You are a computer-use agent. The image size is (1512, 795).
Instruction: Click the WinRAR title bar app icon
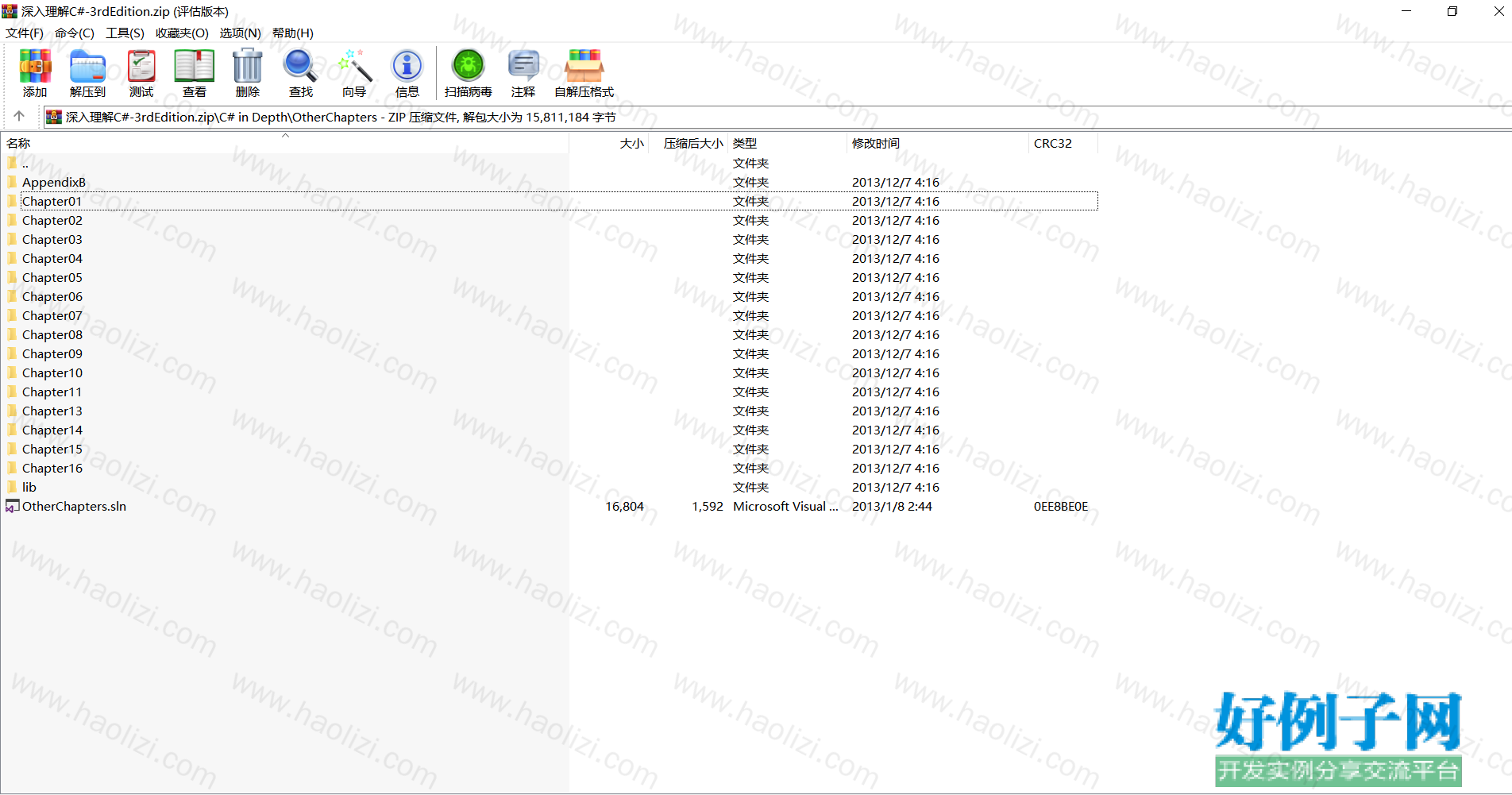[x=10, y=11]
